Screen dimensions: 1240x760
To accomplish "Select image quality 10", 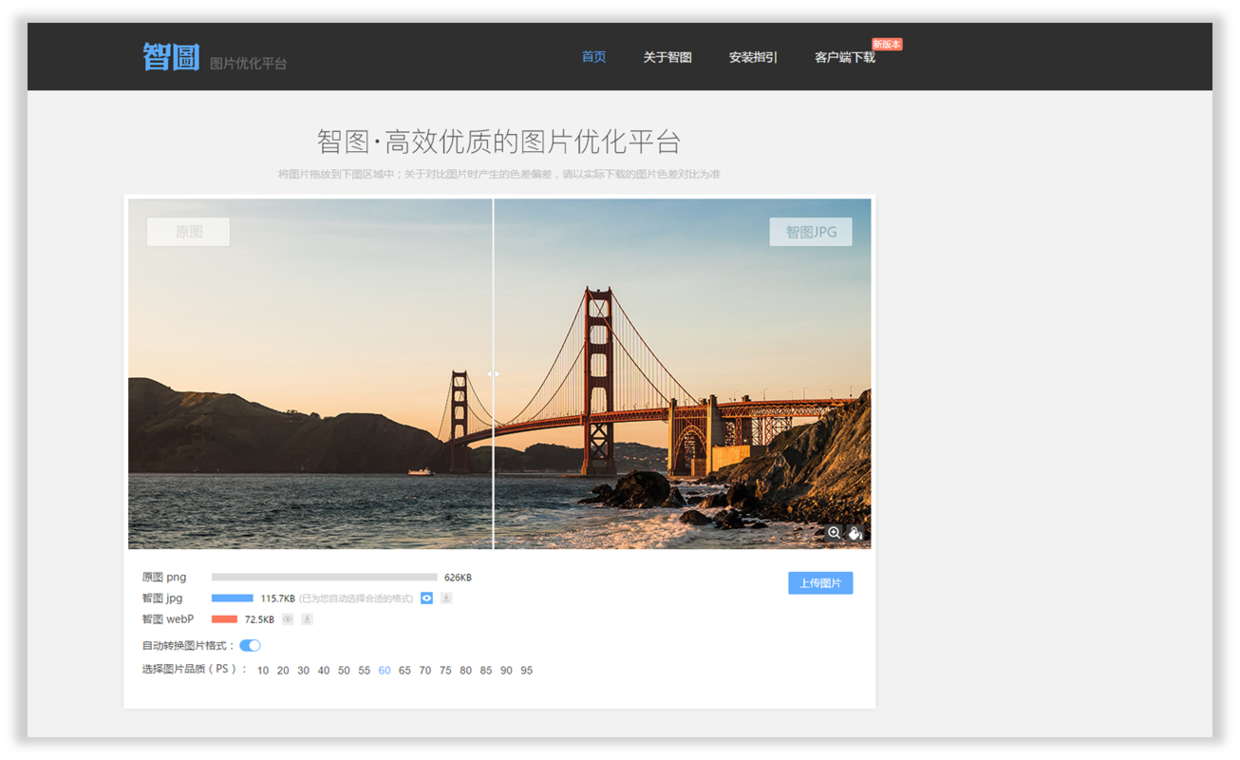I will [x=263, y=670].
